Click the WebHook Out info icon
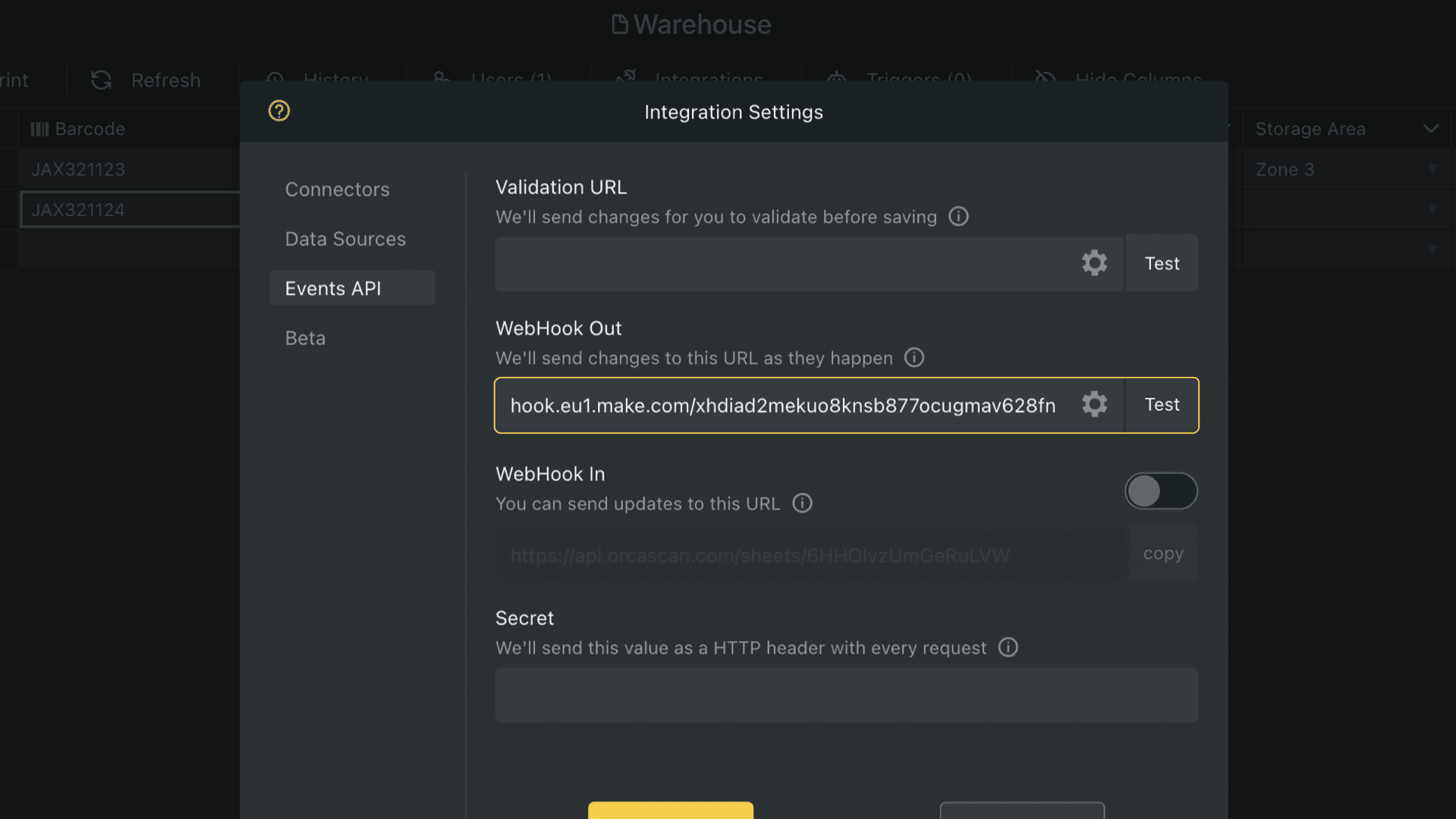The image size is (1456, 819). coord(914,357)
